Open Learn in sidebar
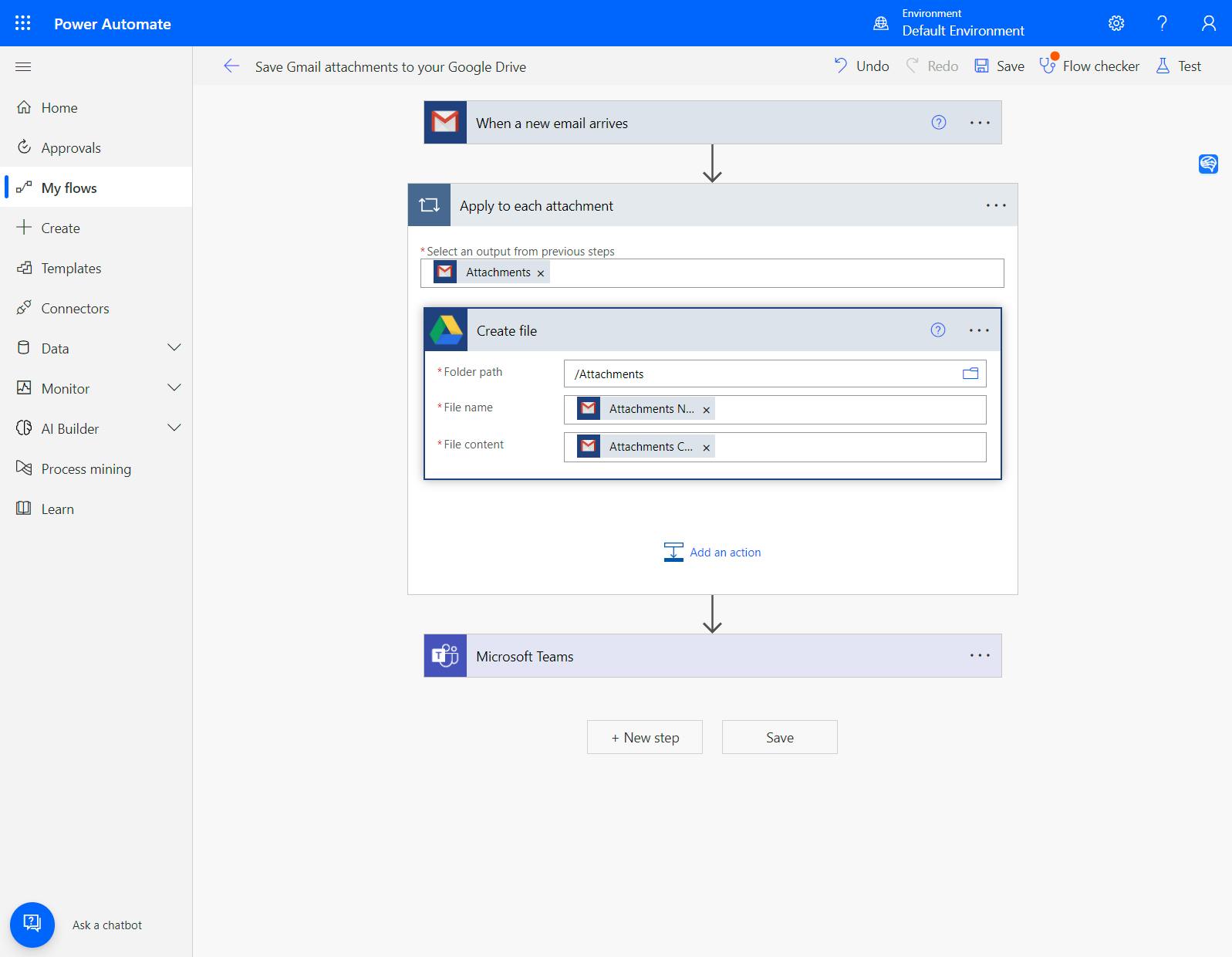 click(96, 509)
